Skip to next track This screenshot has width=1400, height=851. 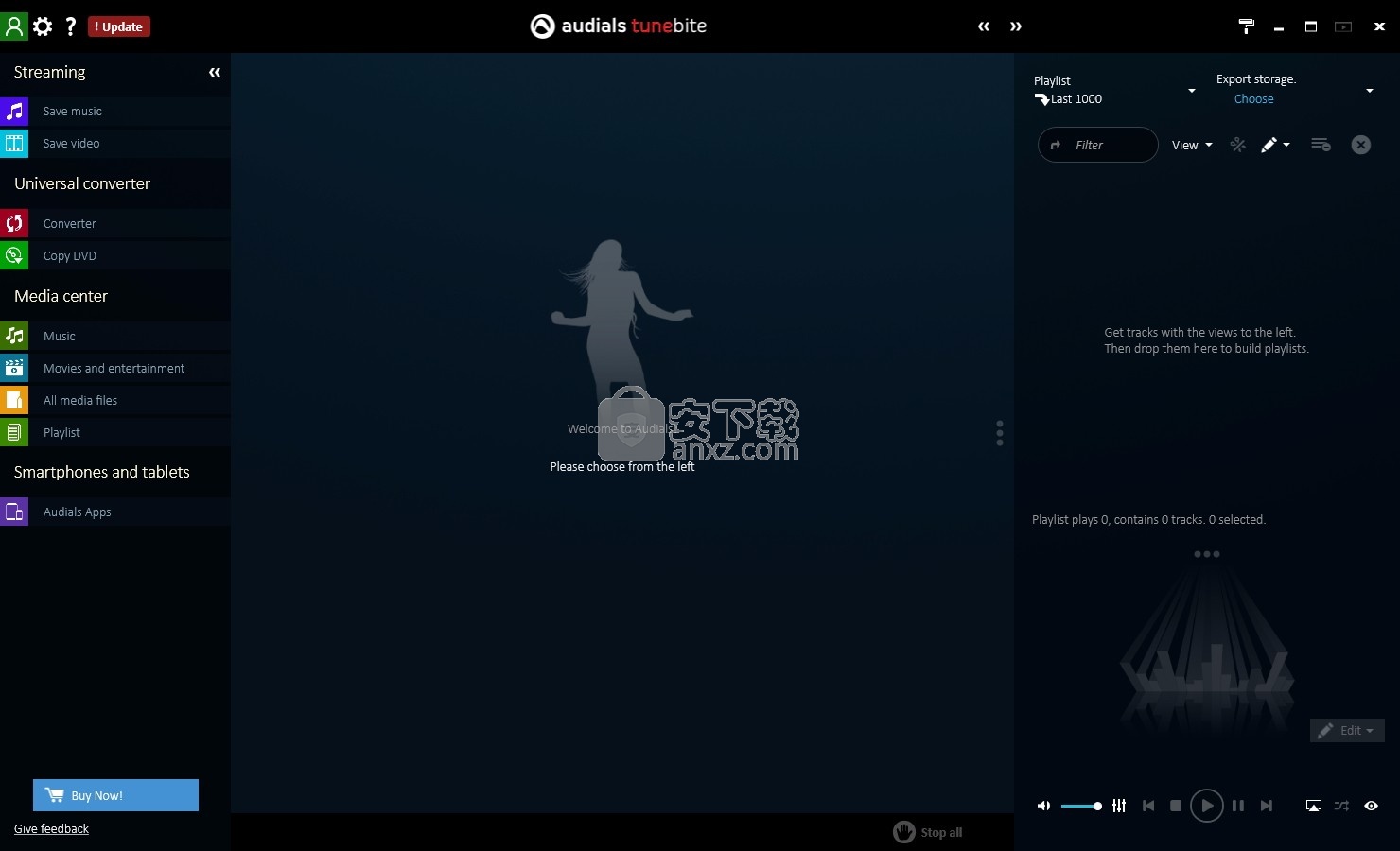coord(1267,806)
